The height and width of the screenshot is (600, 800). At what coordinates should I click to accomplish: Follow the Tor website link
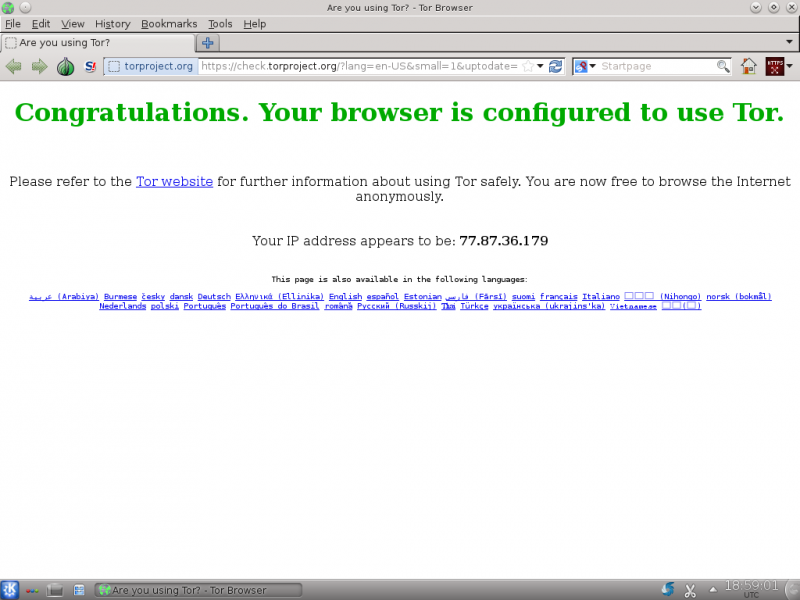174,182
